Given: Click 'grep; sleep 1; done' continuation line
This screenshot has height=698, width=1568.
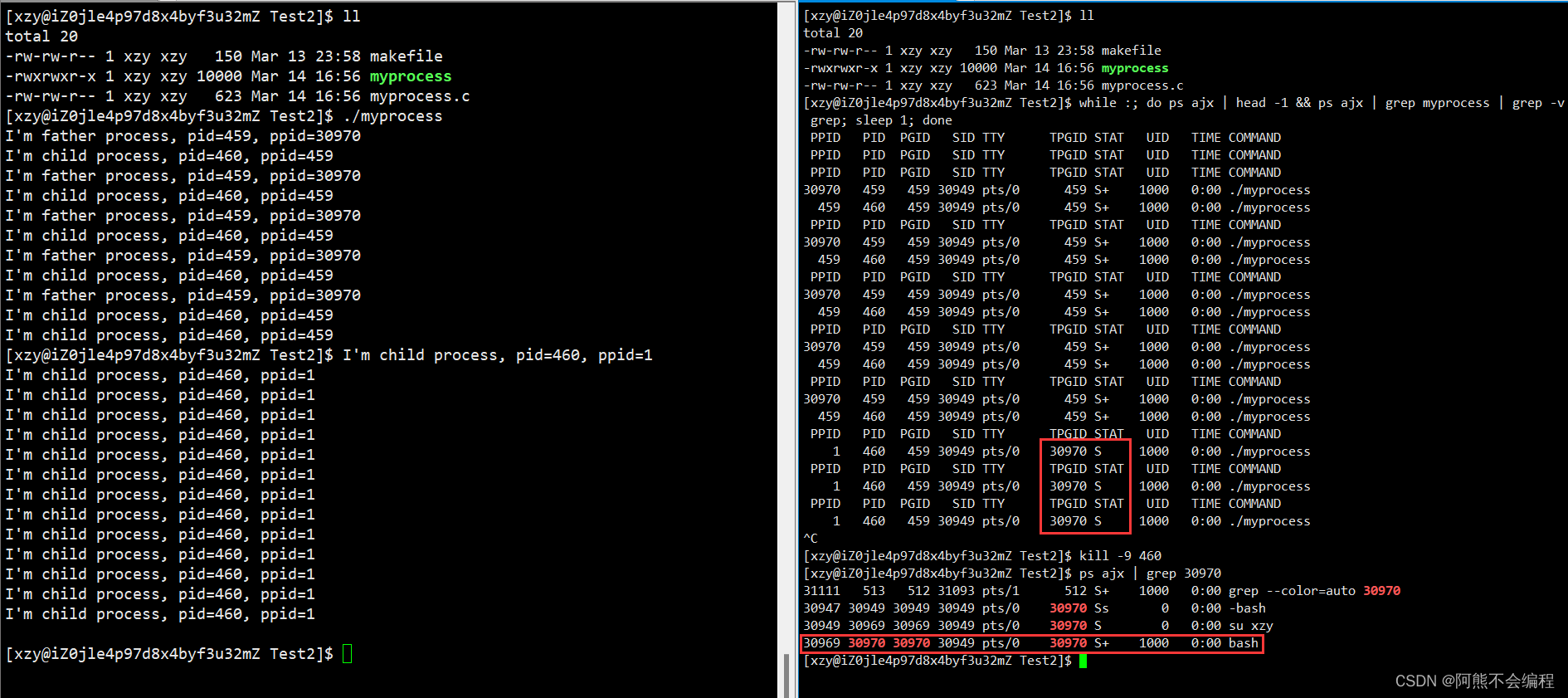Looking at the screenshot, I should 881,120.
